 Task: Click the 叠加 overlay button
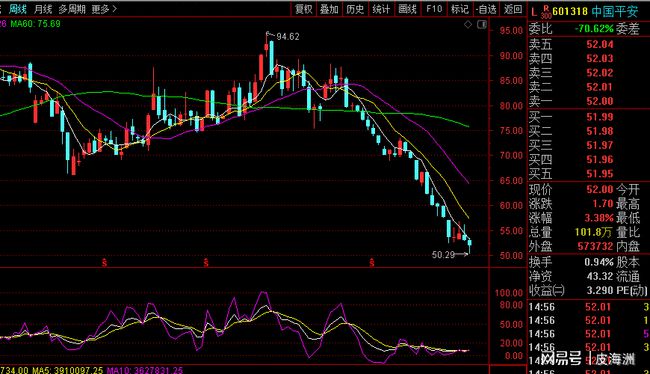pyautogui.click(x=329, y=9)
